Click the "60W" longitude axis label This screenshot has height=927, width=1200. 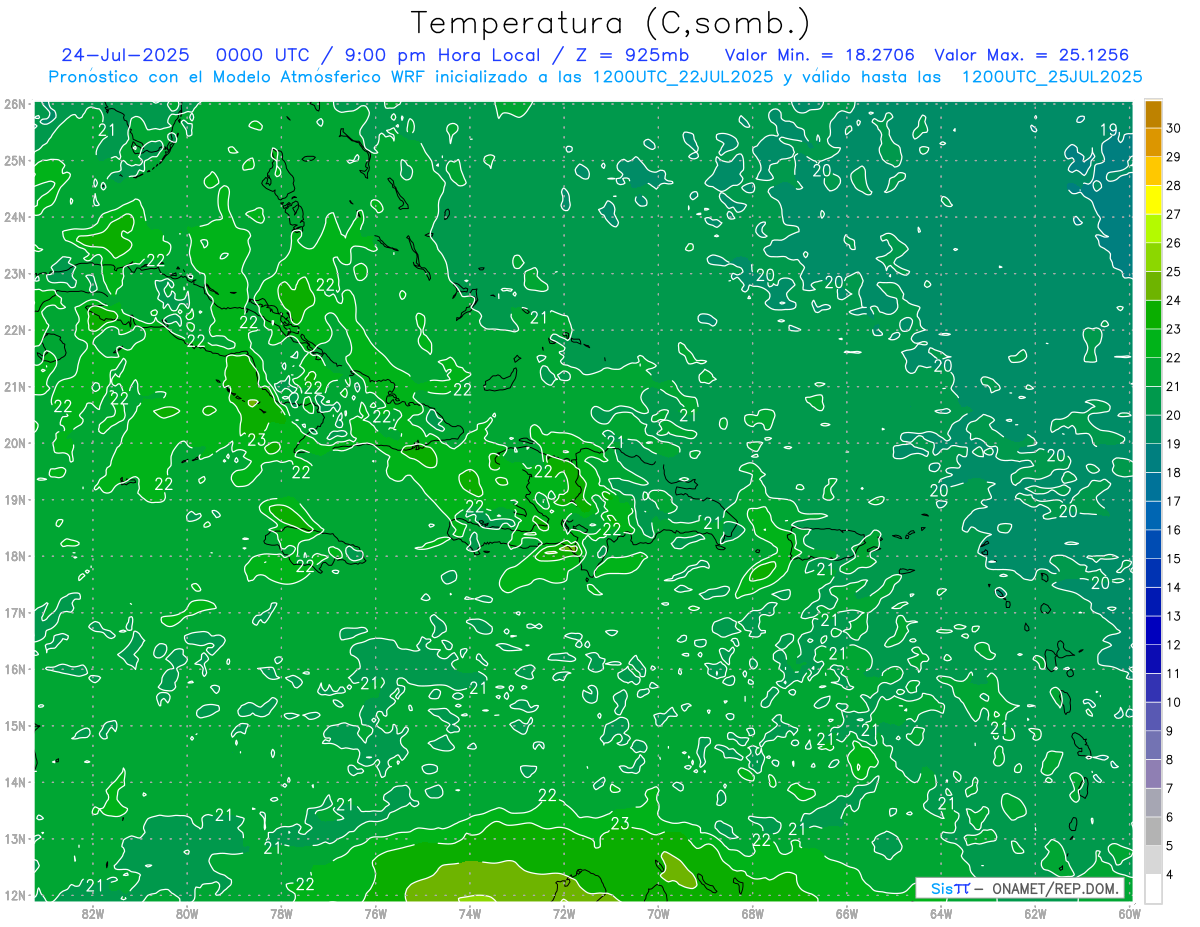point(1129,913)
